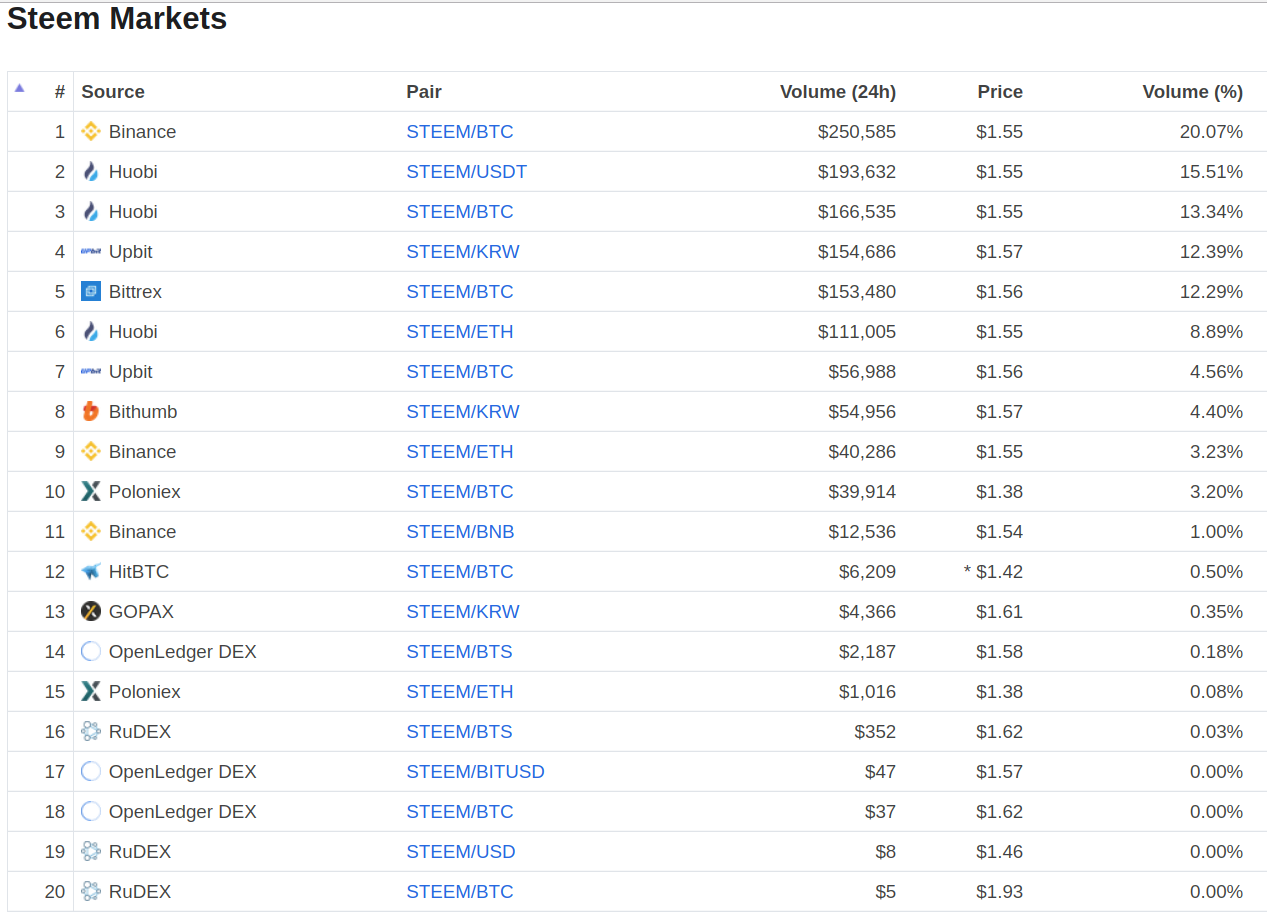Click the RuDEX icon in row 19

(x=91, y=851)
